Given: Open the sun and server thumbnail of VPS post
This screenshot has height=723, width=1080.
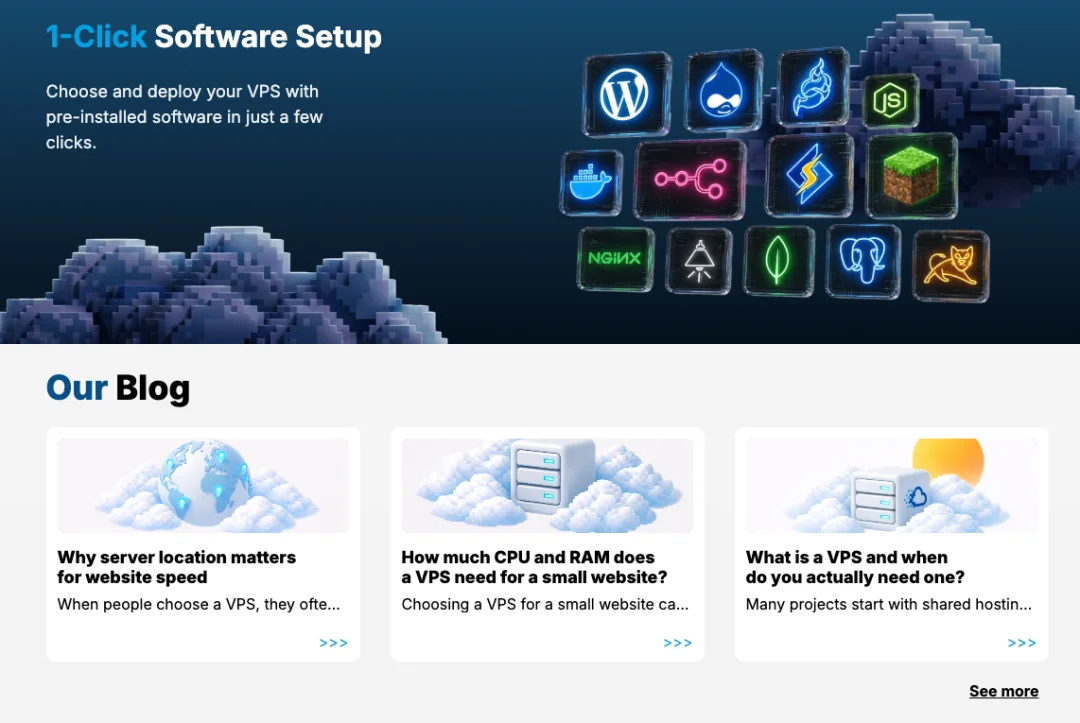Looking at the screenshot, I should click(892, 485).
